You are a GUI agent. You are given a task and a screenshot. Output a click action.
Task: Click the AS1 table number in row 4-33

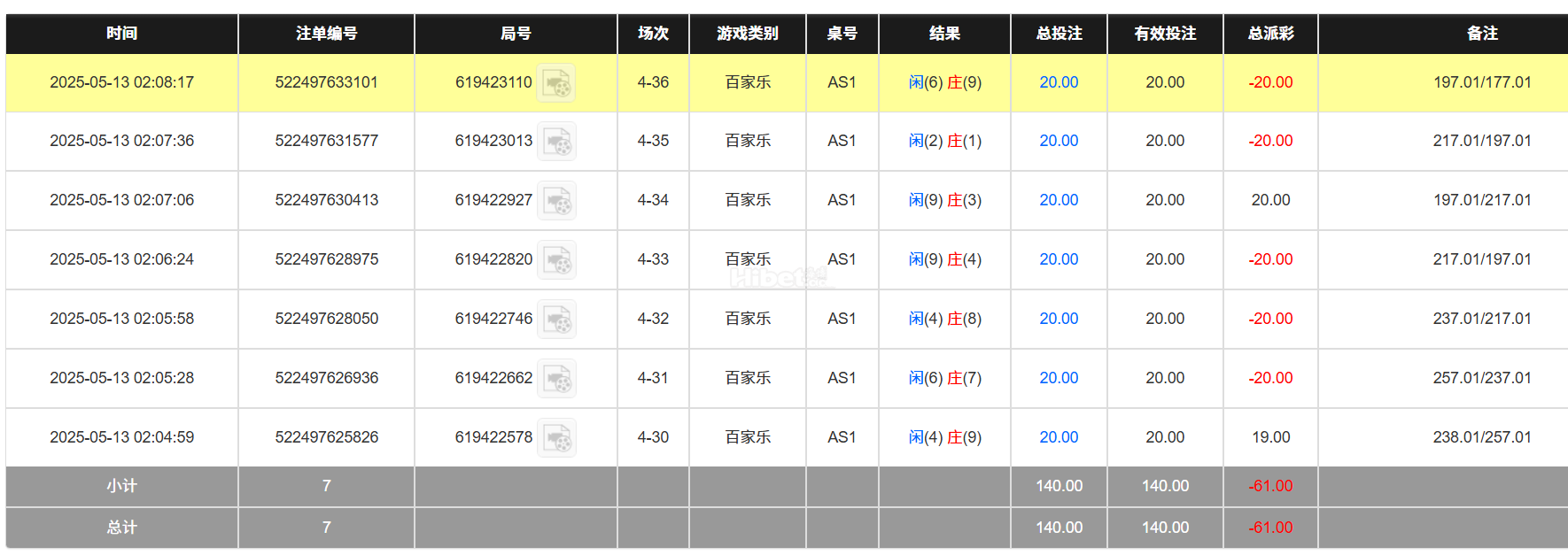click(x=842, y=259)
